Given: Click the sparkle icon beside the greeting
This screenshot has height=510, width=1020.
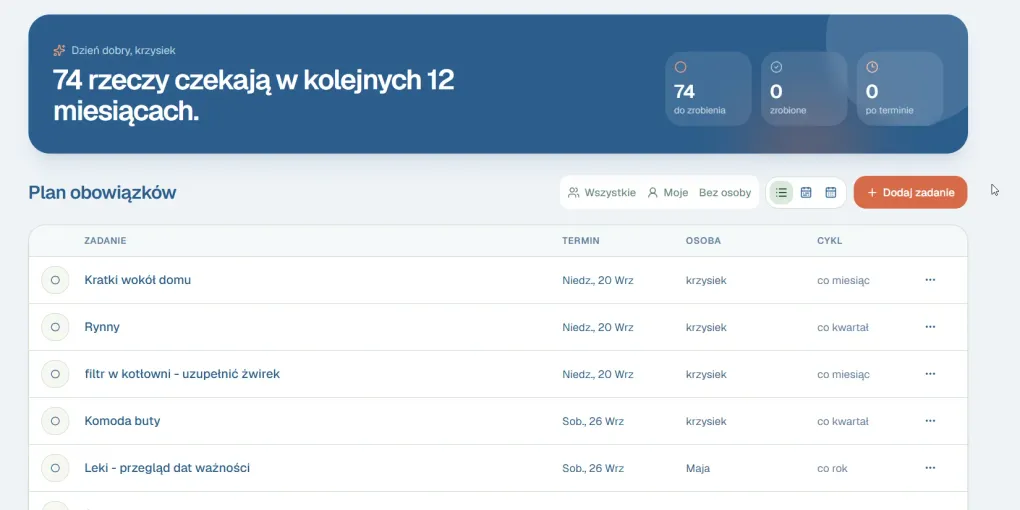Looking at the screenshot, I should 59,50.
